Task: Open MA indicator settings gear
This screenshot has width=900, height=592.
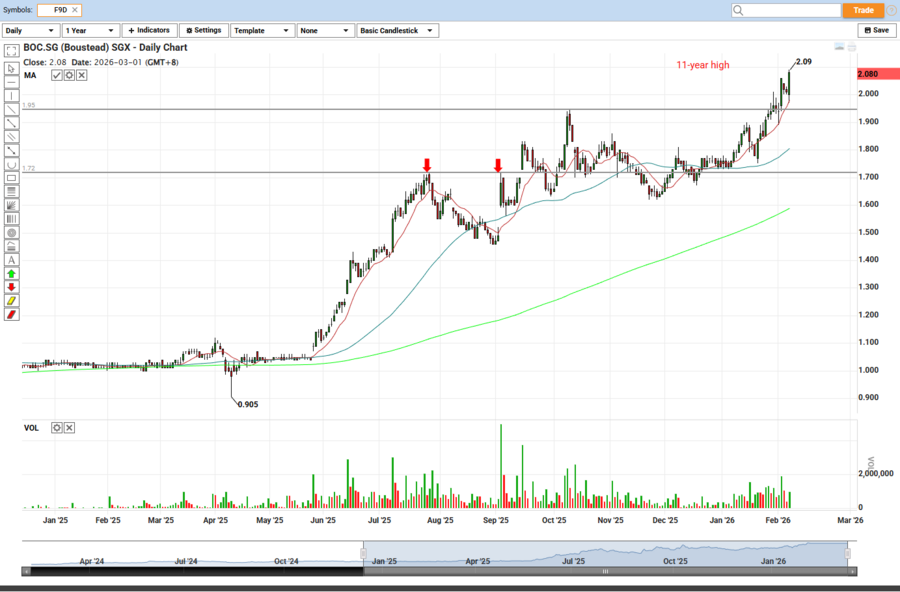Action: [69, 75]
